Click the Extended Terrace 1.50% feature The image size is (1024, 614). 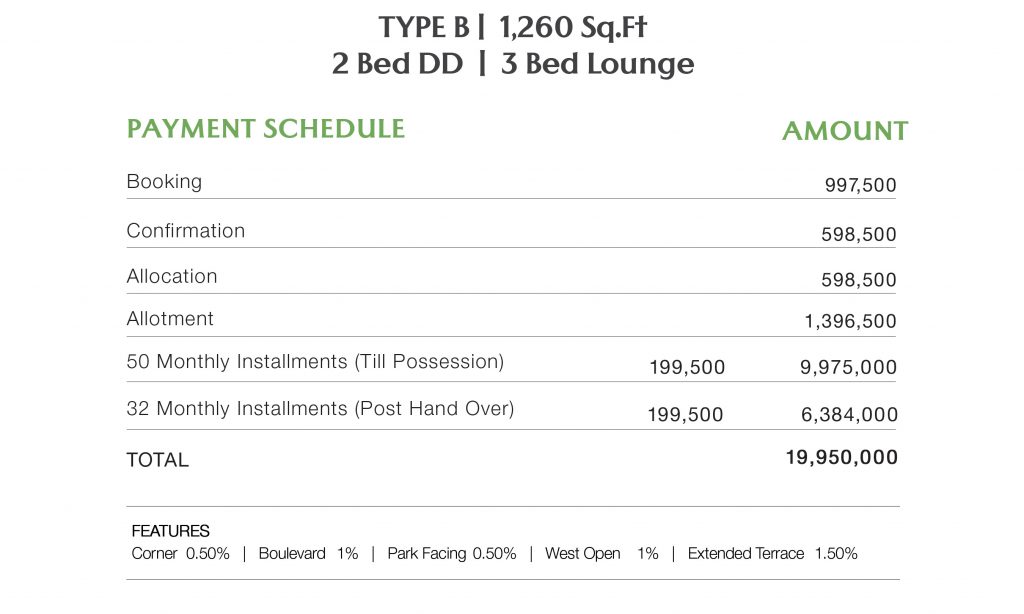(x=772, y=554)
